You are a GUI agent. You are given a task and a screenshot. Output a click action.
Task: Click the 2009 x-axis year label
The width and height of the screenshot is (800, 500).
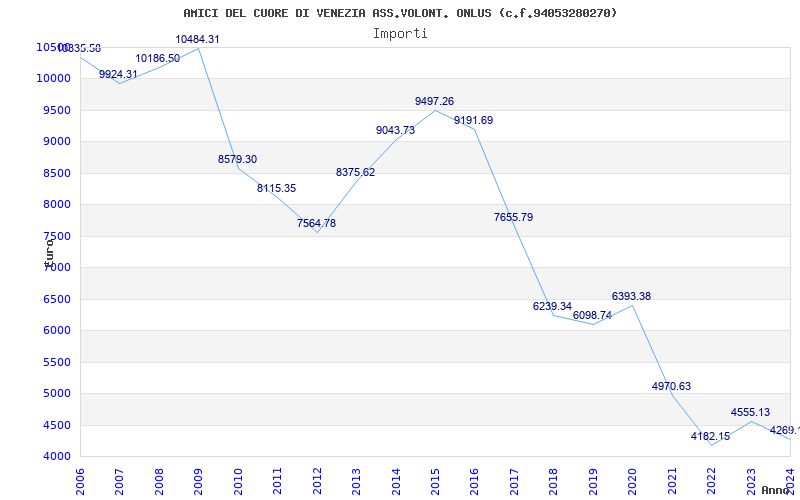(x=198, y=481)
